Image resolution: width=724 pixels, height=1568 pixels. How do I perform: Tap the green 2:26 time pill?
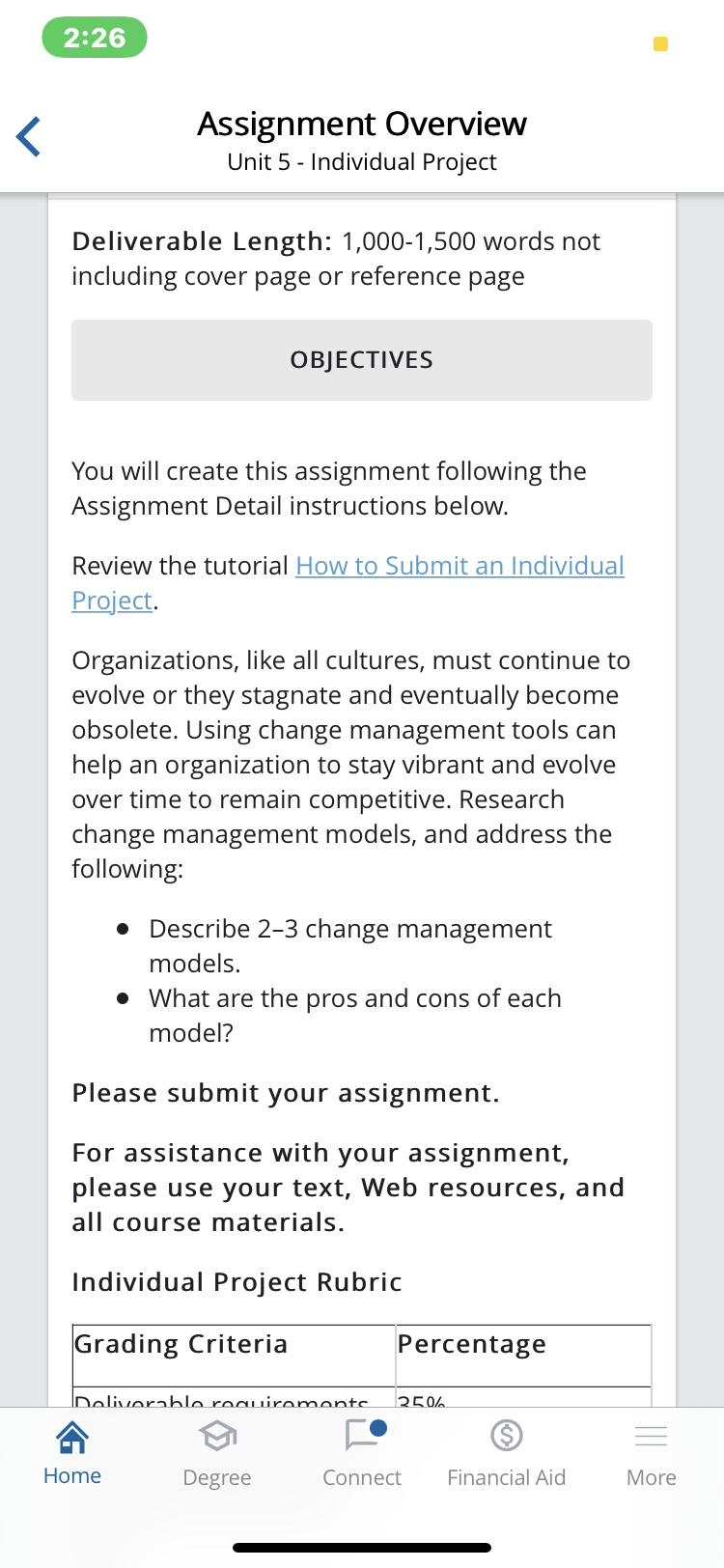(95, 38)
